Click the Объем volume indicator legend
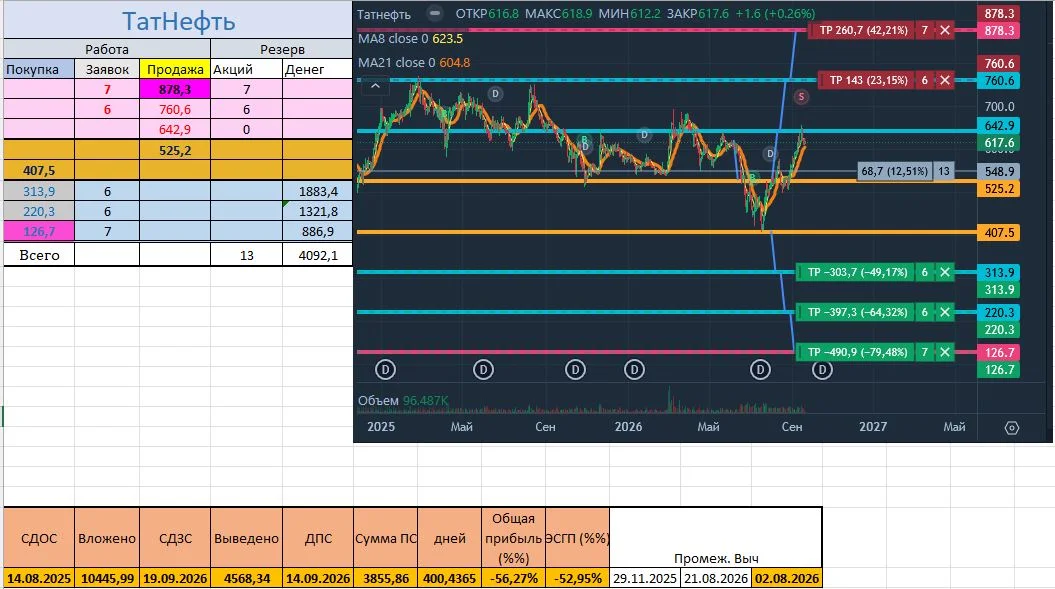 tap(402, 401)
